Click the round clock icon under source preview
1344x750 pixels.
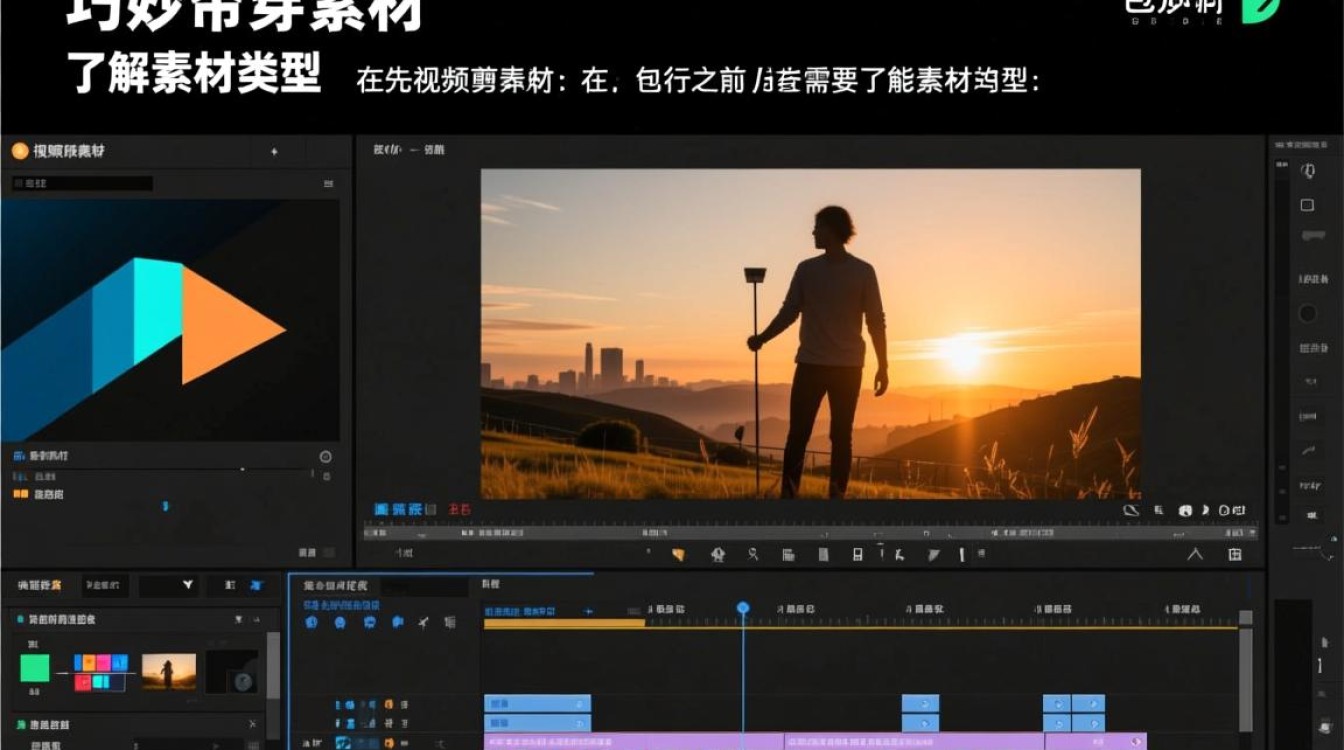click(325, 456)
